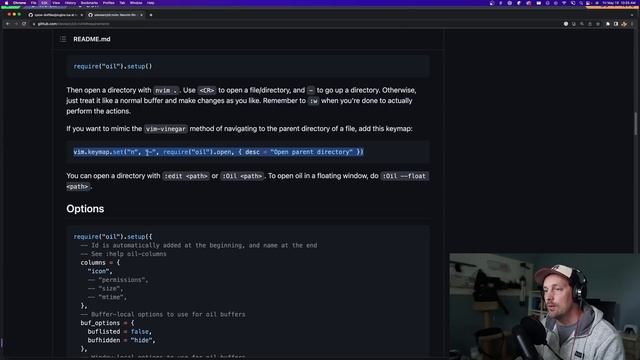Screen dimensions: 640x360
Task: Click the commented "permissions" code line
Action: tap(118, 280)
